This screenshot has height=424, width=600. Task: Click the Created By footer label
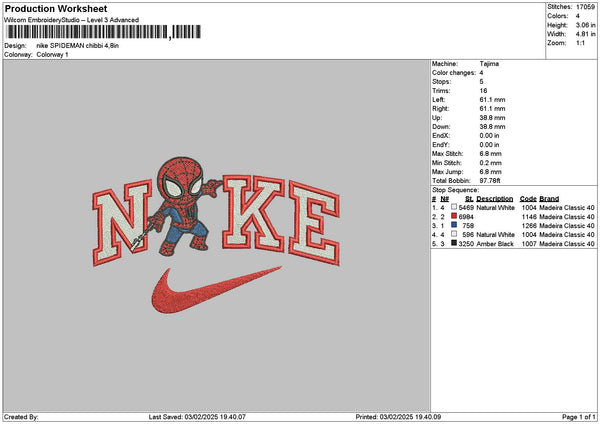click(21, 417)
